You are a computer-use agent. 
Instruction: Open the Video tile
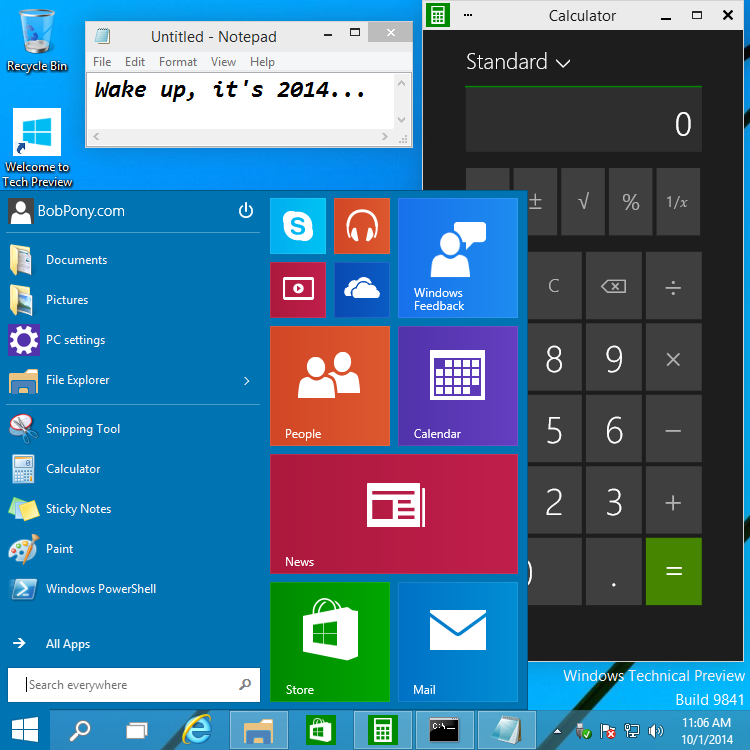298,289
